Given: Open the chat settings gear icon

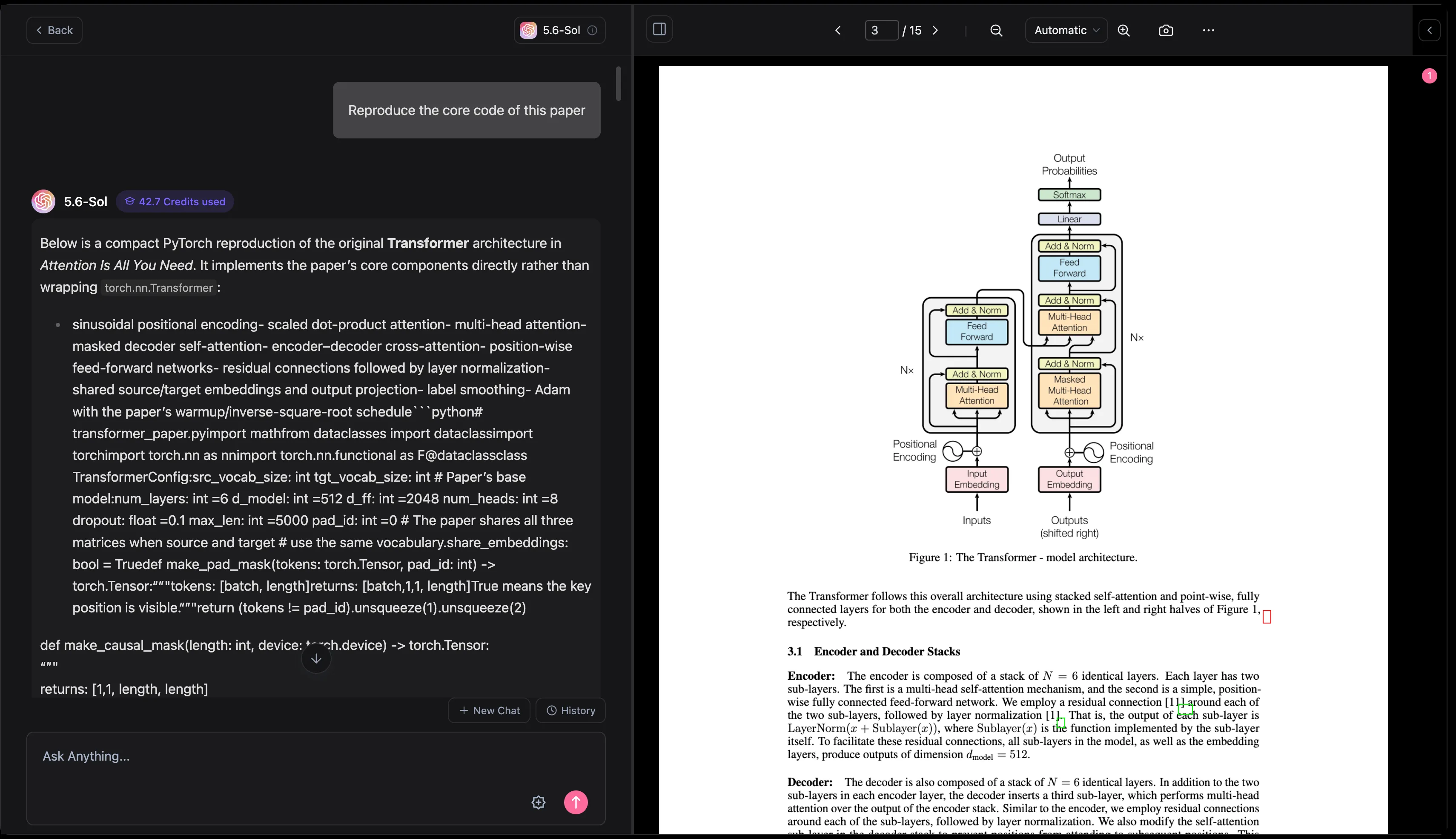Looking at the screenshot, I should point(539,802).
